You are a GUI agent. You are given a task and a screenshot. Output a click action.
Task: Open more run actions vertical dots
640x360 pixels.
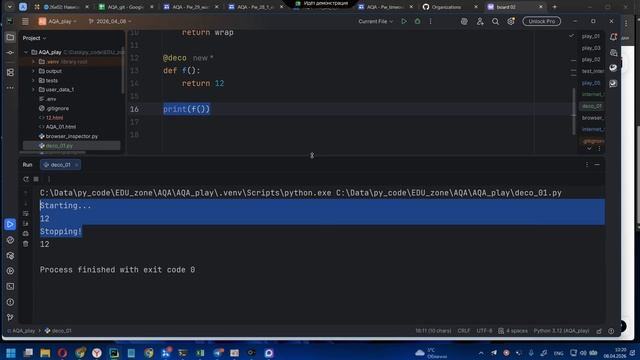[430, 21]
